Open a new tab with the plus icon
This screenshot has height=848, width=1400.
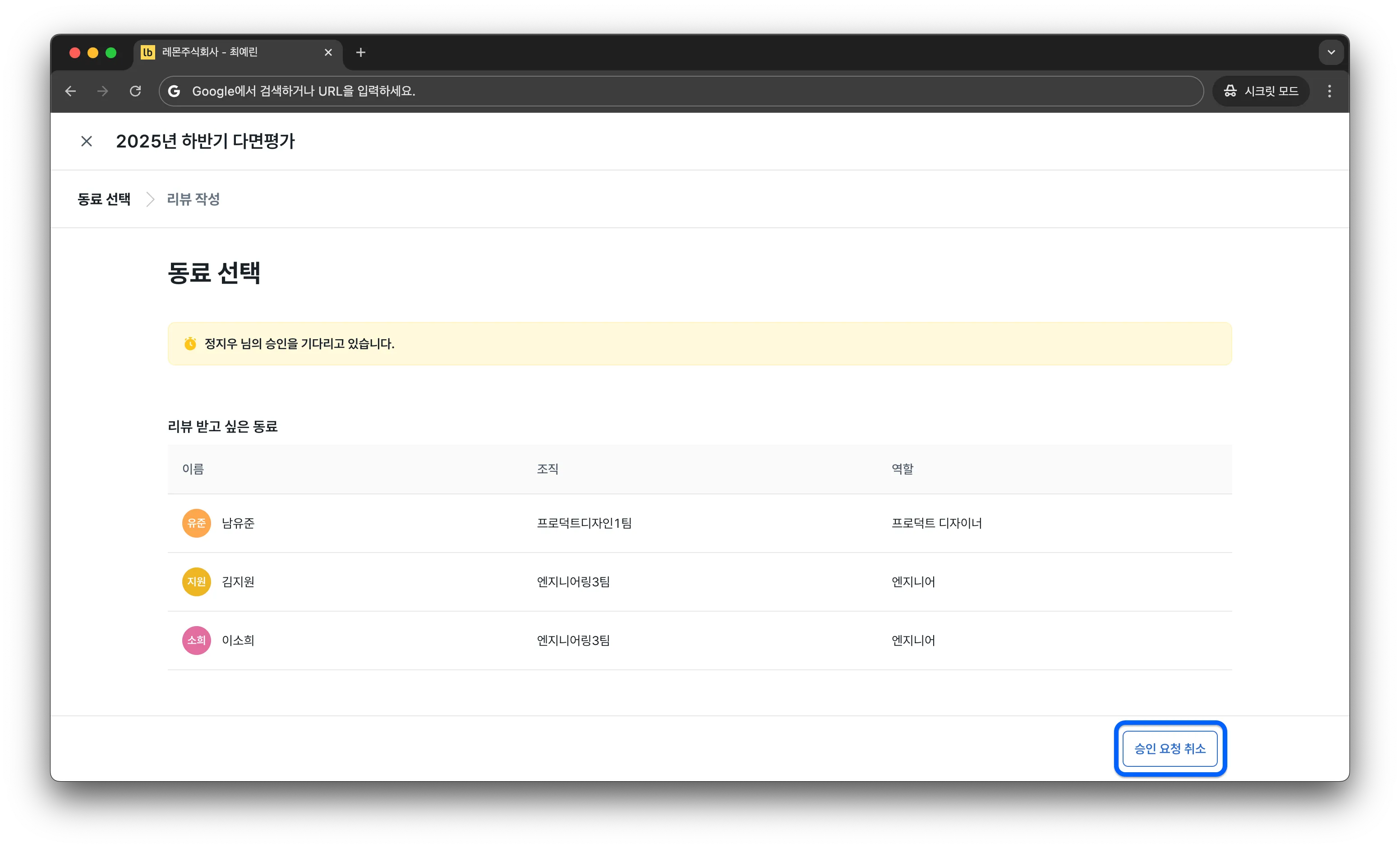pyautogui.click(x=360, y=52)
